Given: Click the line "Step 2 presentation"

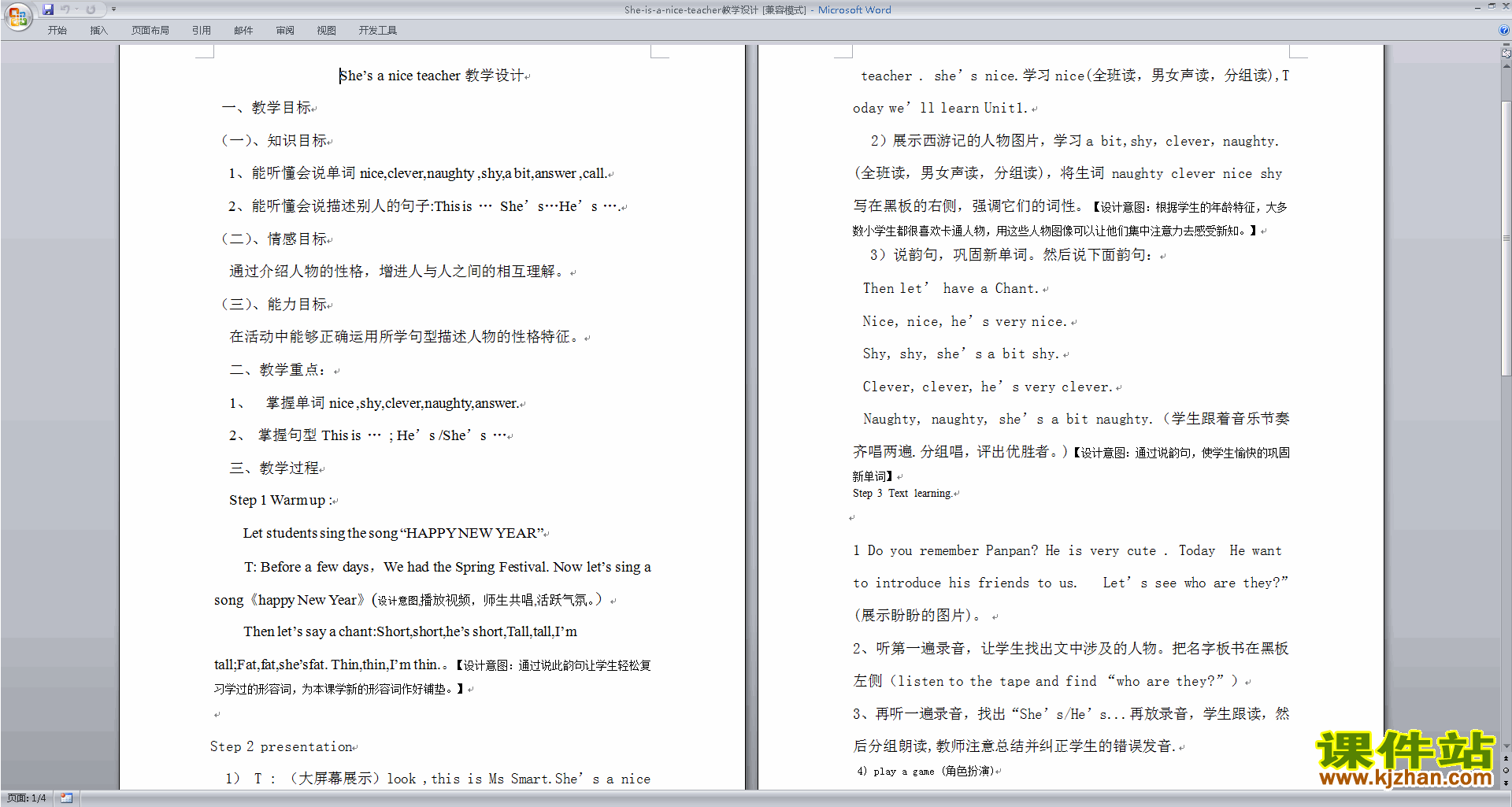Looking at the screenshot, I should pyautogui.click(x=281, y=746).
